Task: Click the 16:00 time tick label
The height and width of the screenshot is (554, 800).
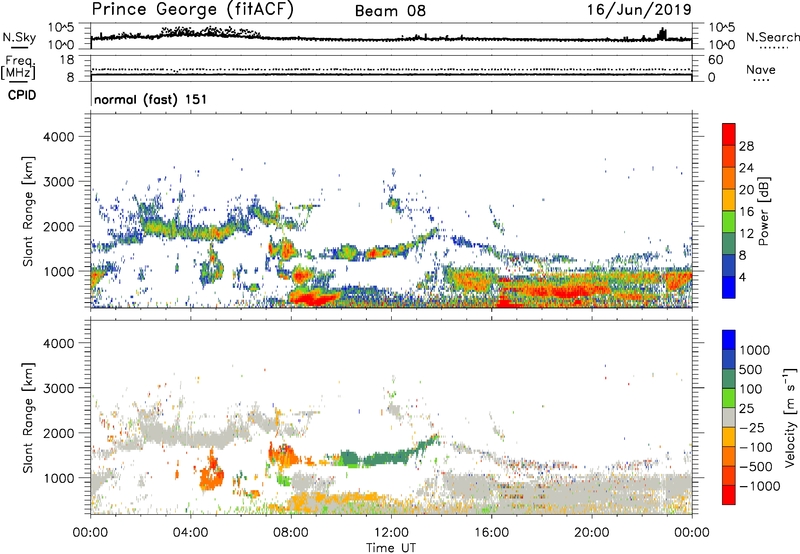Action: [x=491, y=533]
